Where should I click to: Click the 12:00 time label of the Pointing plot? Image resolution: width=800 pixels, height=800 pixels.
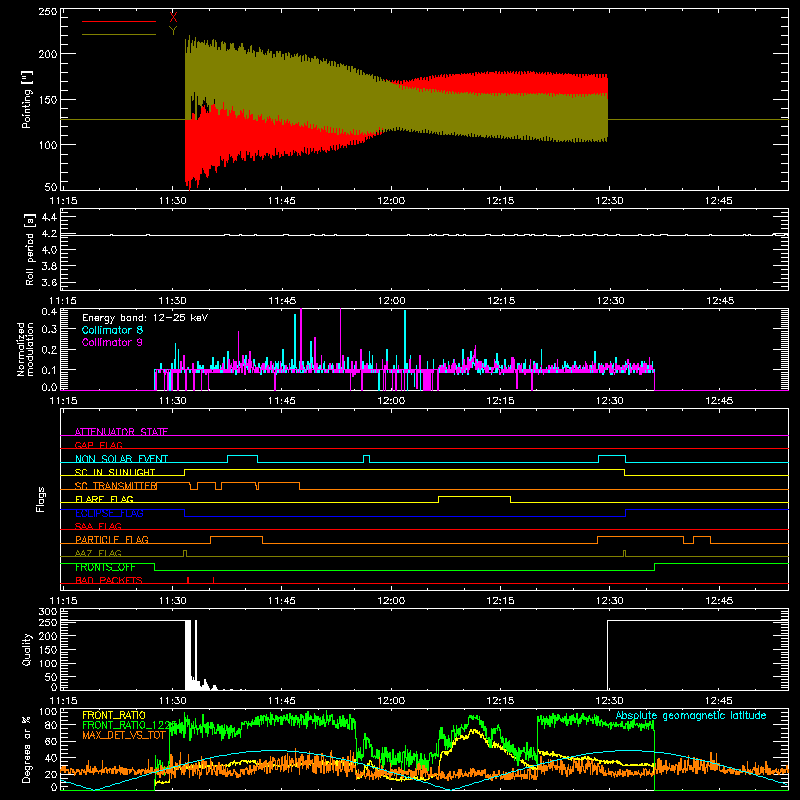[391, 201]
